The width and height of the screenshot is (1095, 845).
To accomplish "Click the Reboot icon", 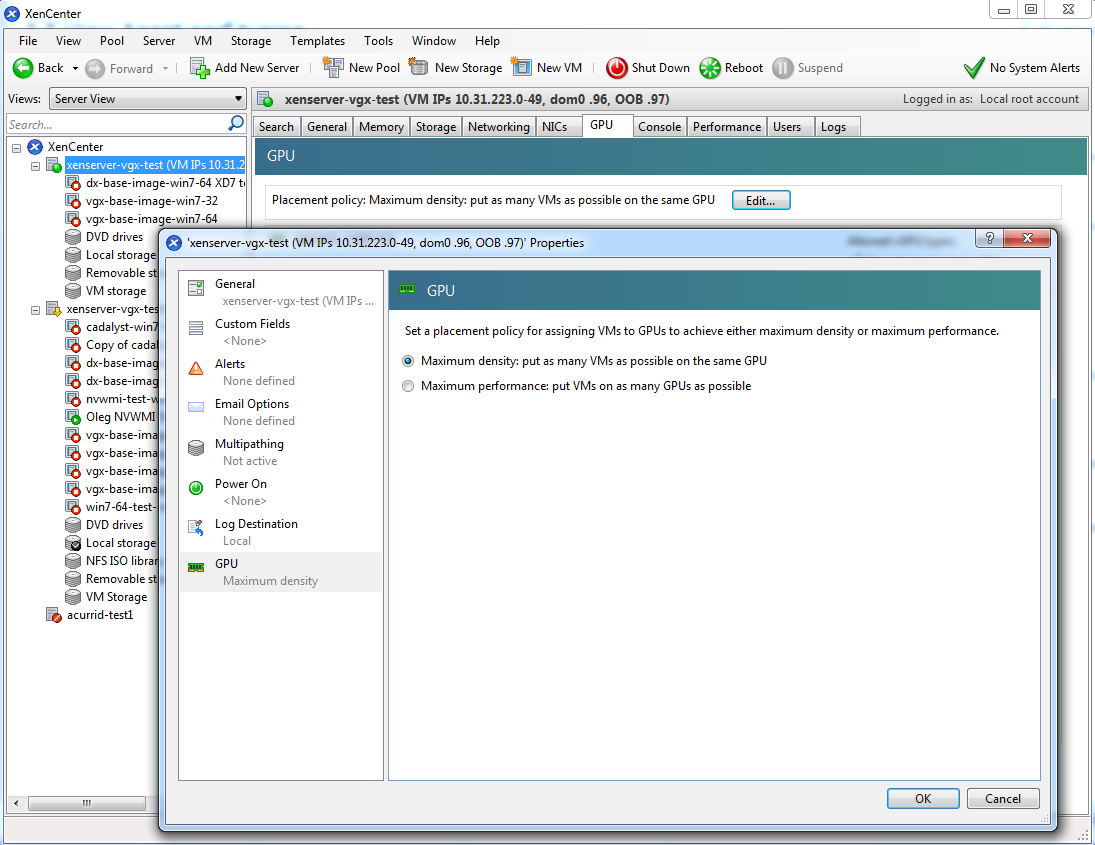I will click(709, 67).
